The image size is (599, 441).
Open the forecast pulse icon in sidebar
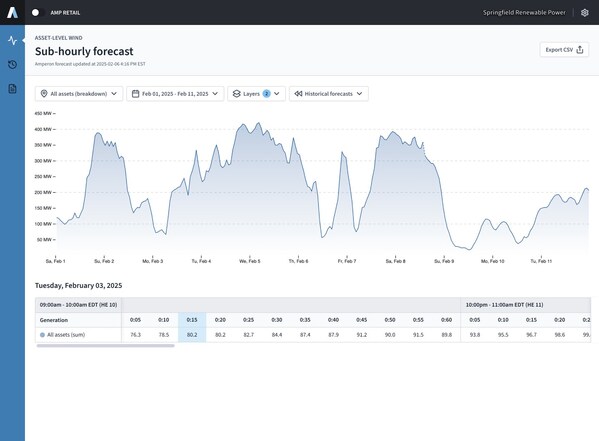(12, 40)
